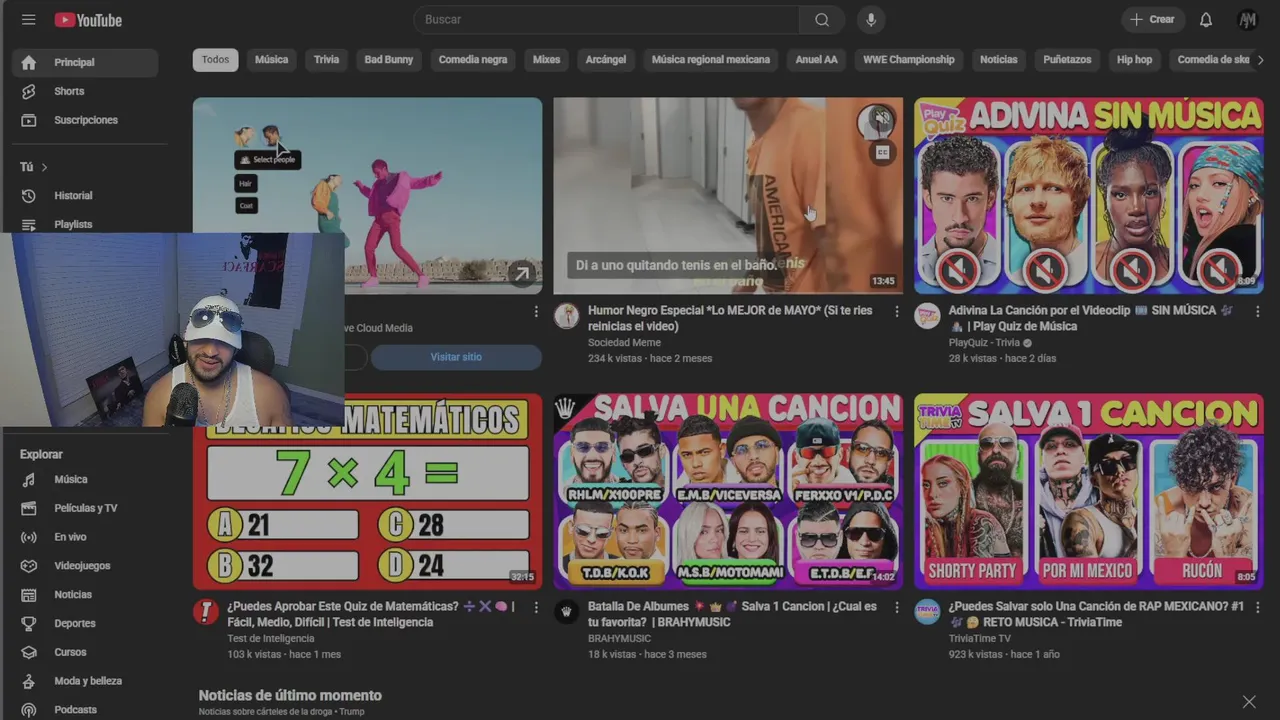Open Suscripciones in sidebar
This screenshot has height=720, width=1280.
(85, 120)
